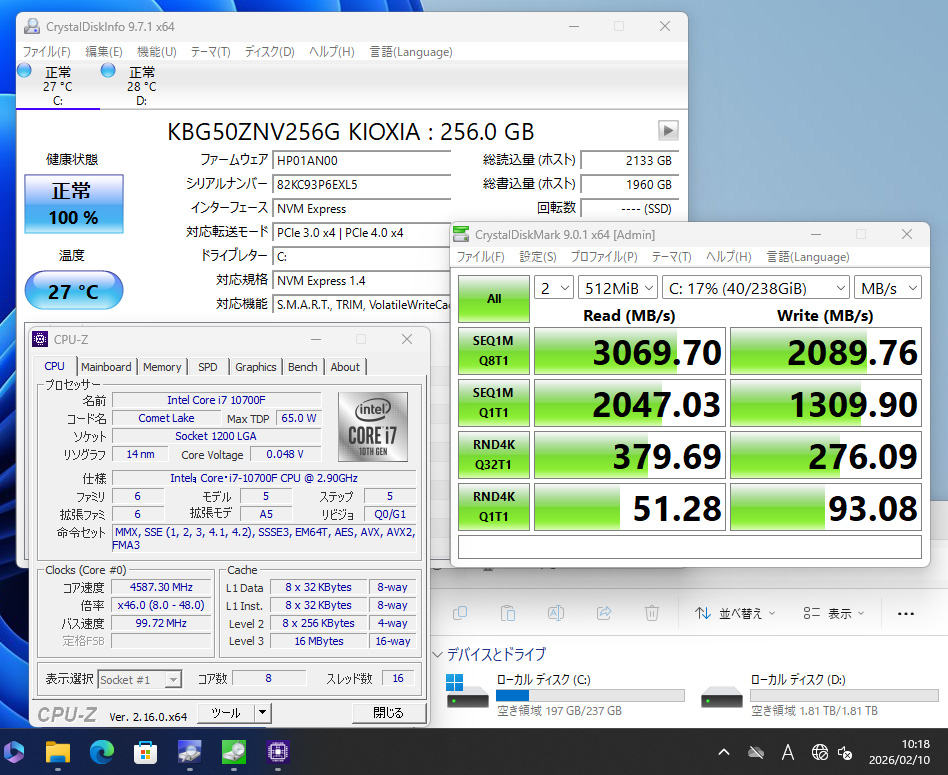The image size is (948, 775).
Task: Click the three-dot more options button
Action: 906,613
